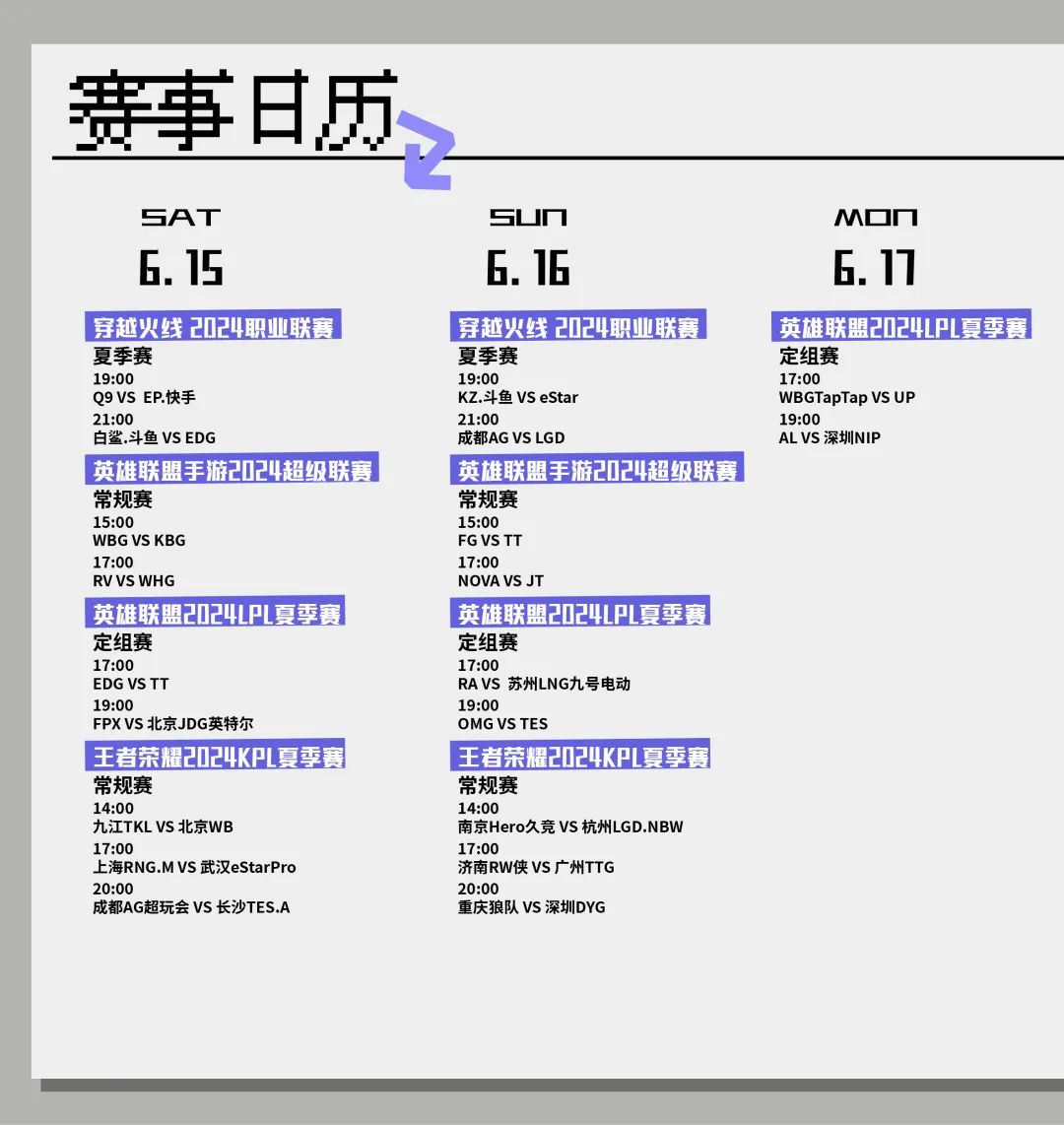Image resolution: width=1064 pixels, height=1125 pixels.
Task: Select 成都AG超玩会 VS 长沙TES.A match
Action: (191, 907)
